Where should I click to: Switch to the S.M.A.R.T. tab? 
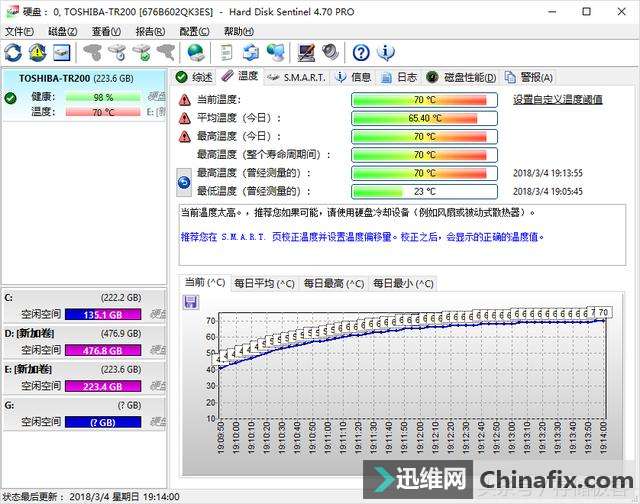click(x=296, y=77)
